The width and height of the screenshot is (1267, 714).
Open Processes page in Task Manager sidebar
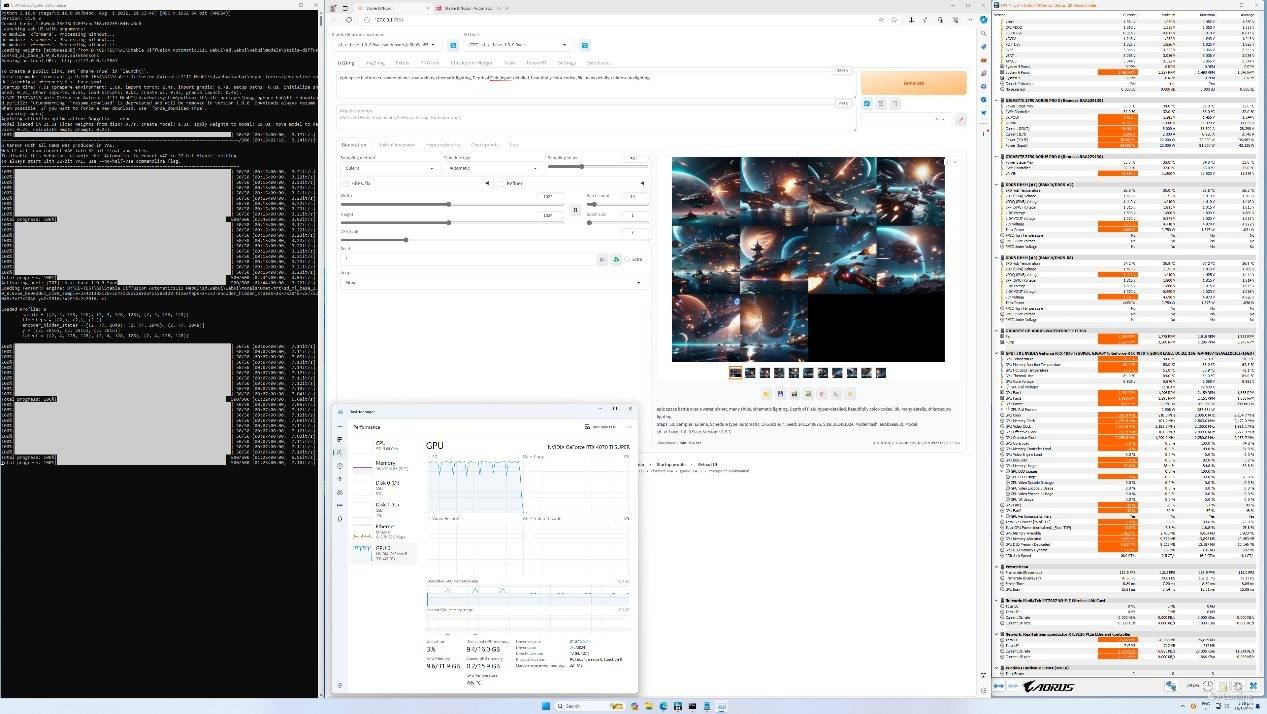[x=340, y=440]
